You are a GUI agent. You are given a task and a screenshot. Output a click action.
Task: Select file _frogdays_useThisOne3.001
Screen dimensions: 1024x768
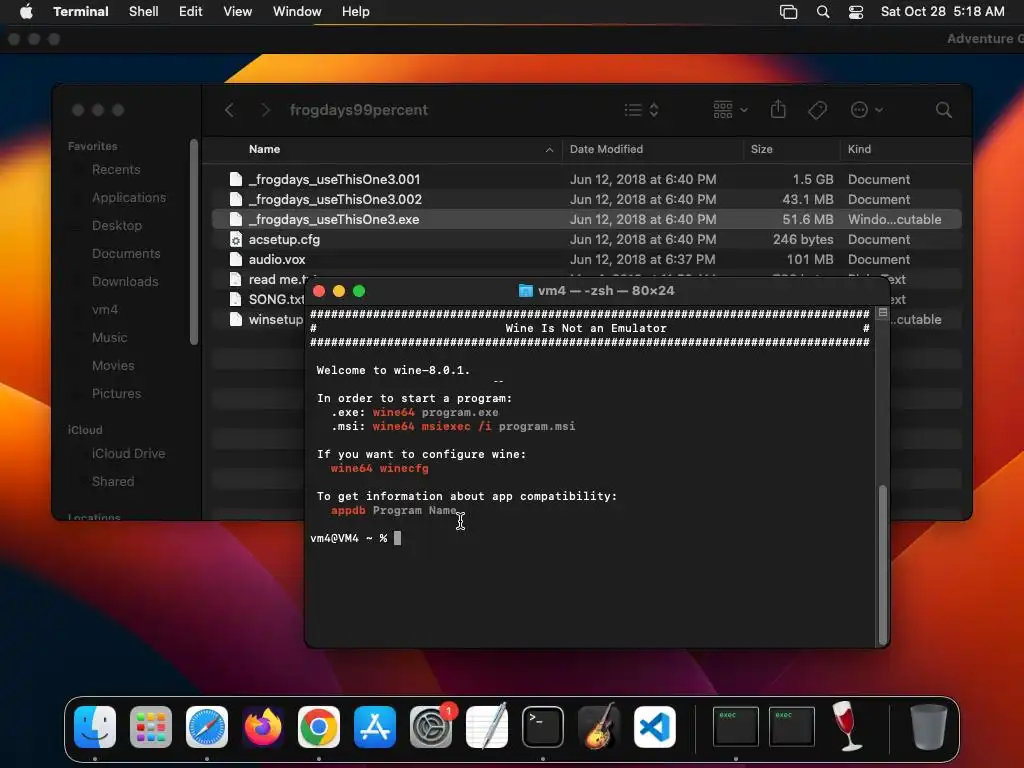(x=586, y=179)
